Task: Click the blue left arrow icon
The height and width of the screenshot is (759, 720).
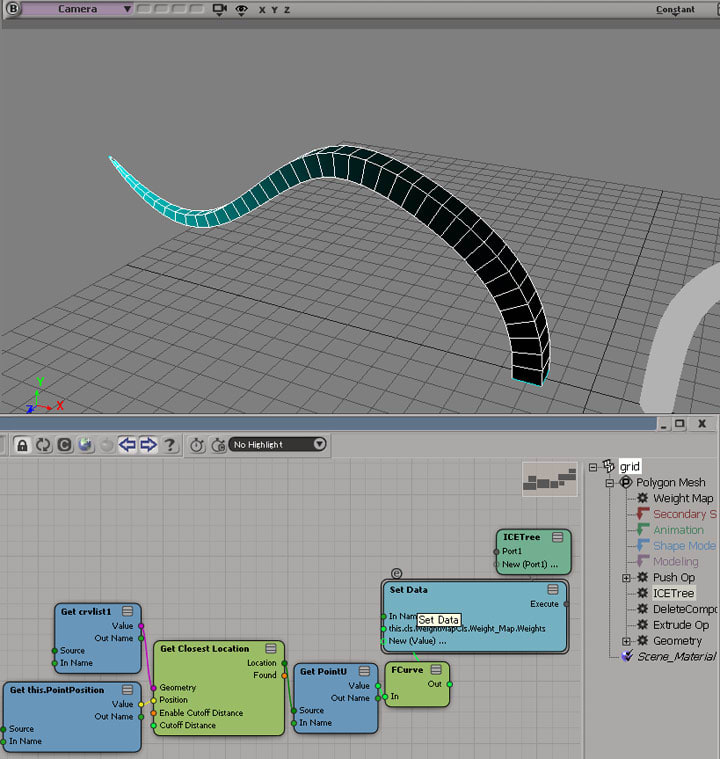Action: pos(127,445)
